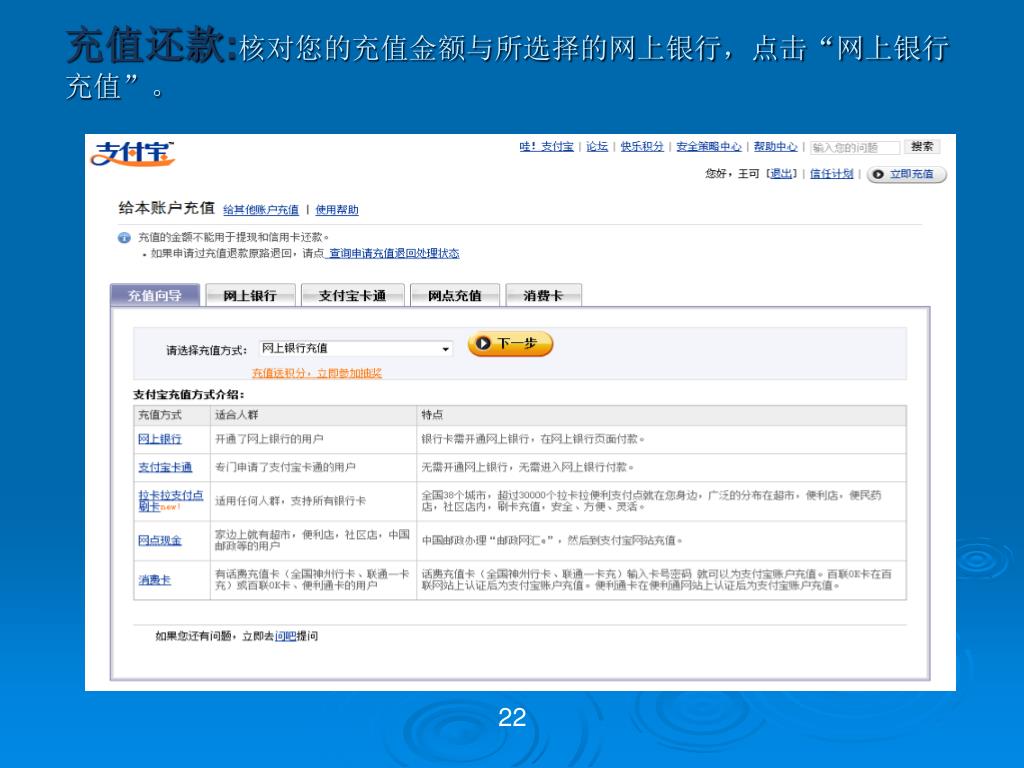The image size is (1024, 768).
Task: Click the 给其他账户充值 link
Action: (x=261, y=210)
